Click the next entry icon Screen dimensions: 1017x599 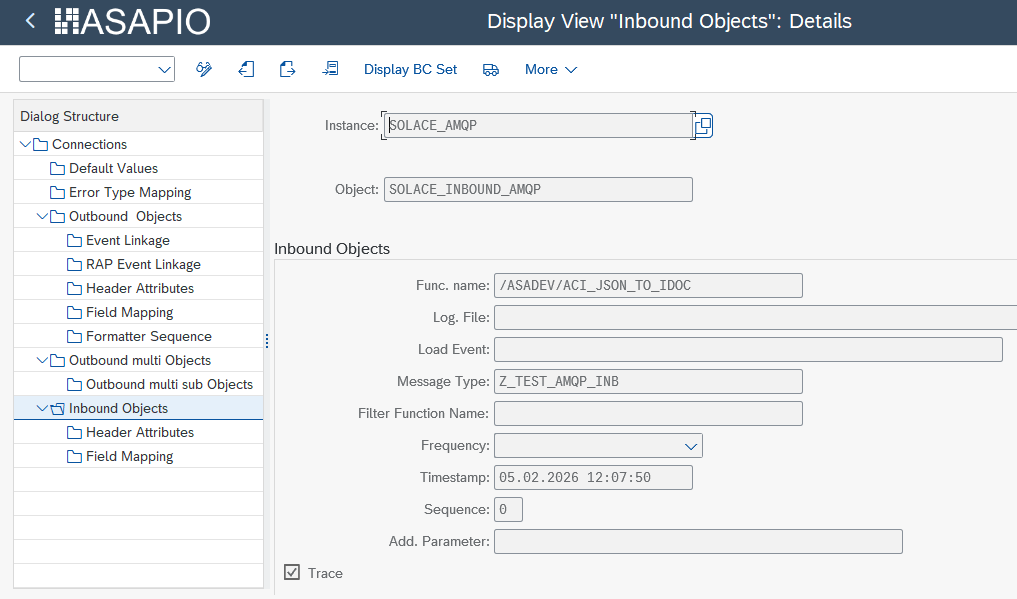coord(288,69)
